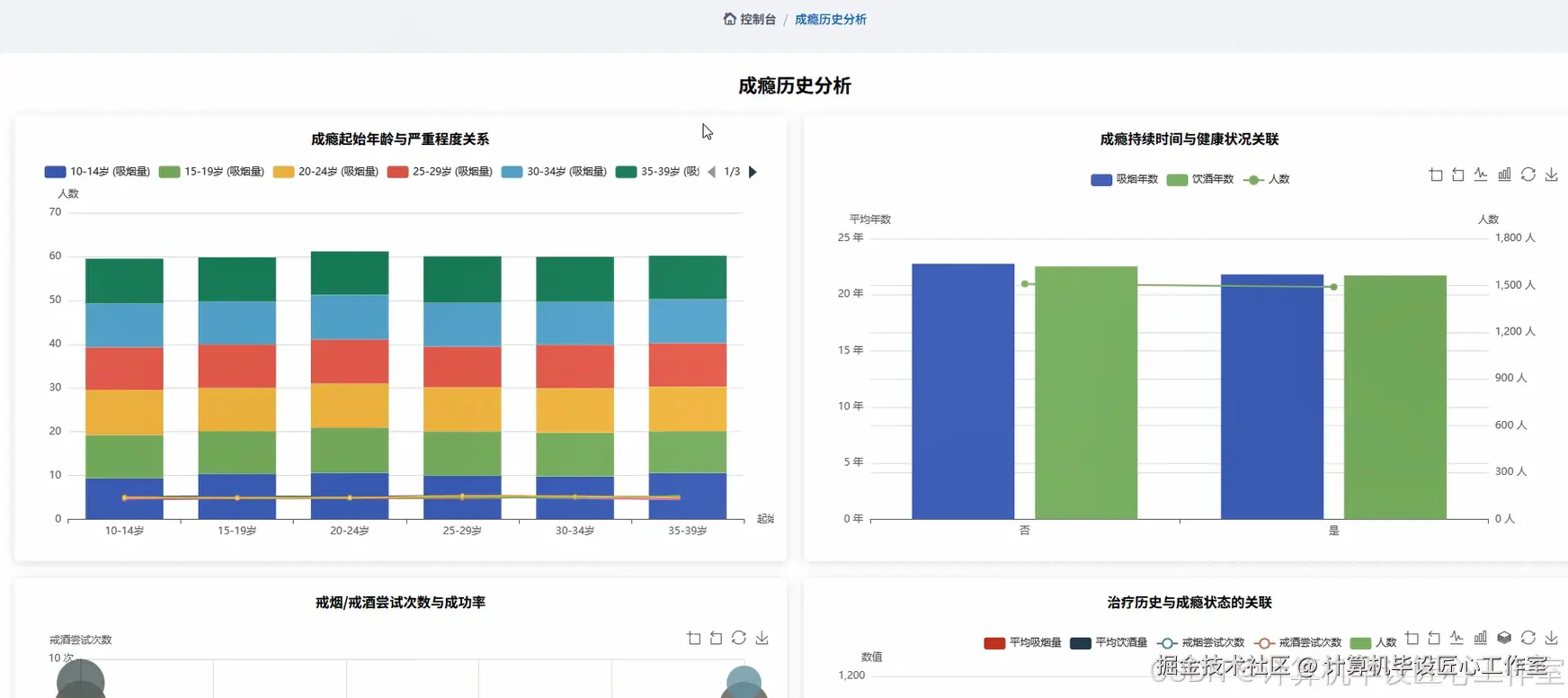Screen dimensions: 1568x698
Task: Open the 控制台 breadcrumb link
Action: tap(758, 19)
